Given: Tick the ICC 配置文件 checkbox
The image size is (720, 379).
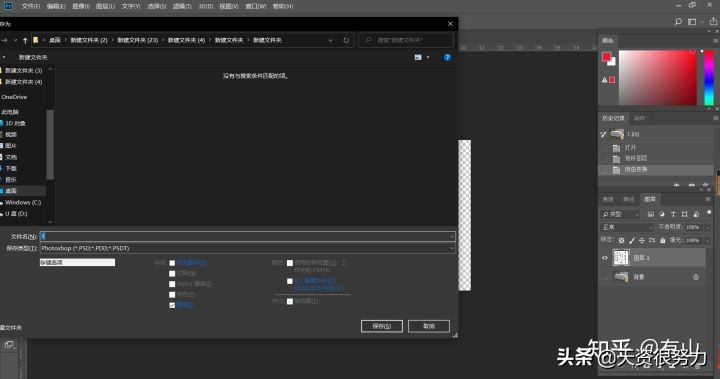Looking at the screenshot, I should 290,281.
